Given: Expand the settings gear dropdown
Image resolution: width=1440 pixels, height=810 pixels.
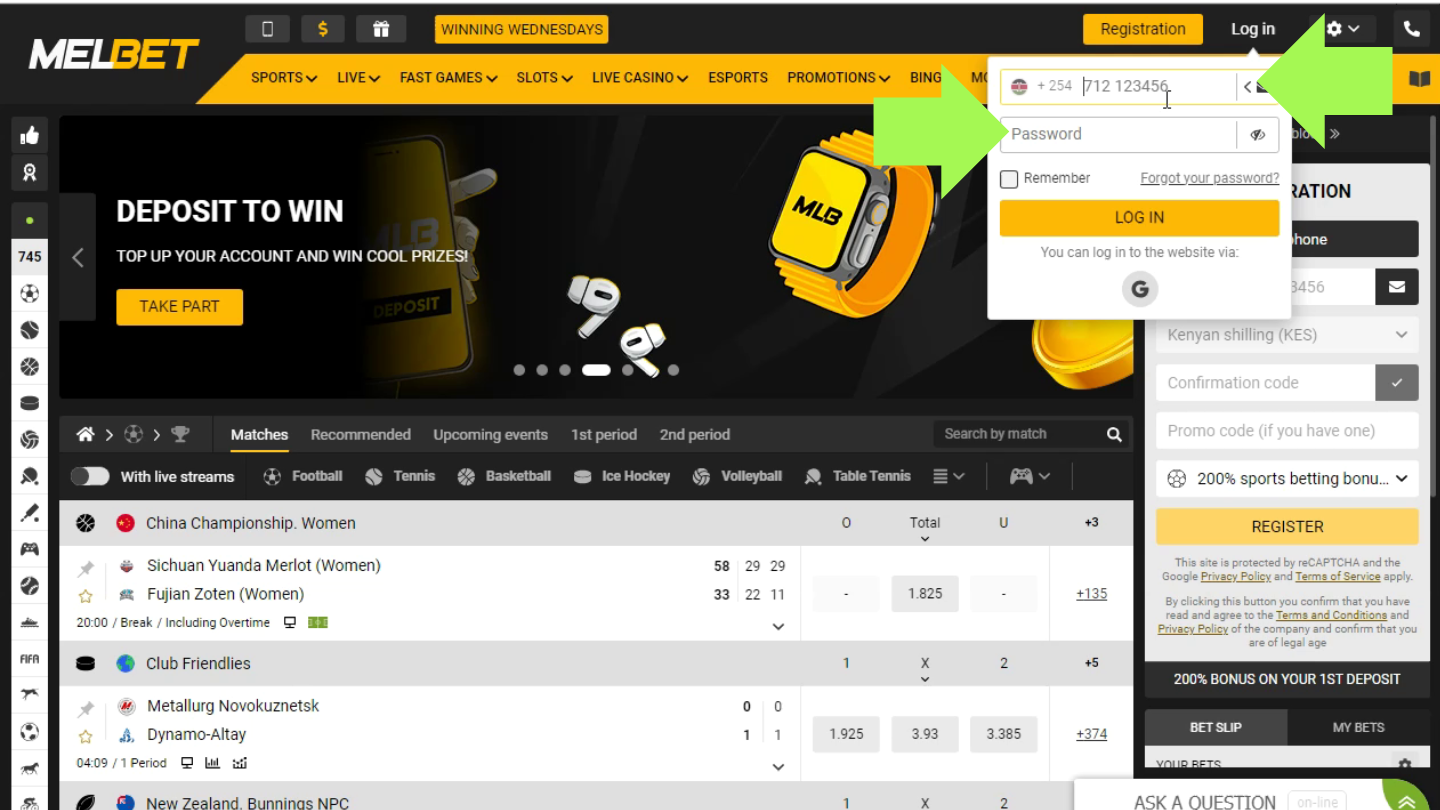Looking at the screenshot, I should [1342, 29].
